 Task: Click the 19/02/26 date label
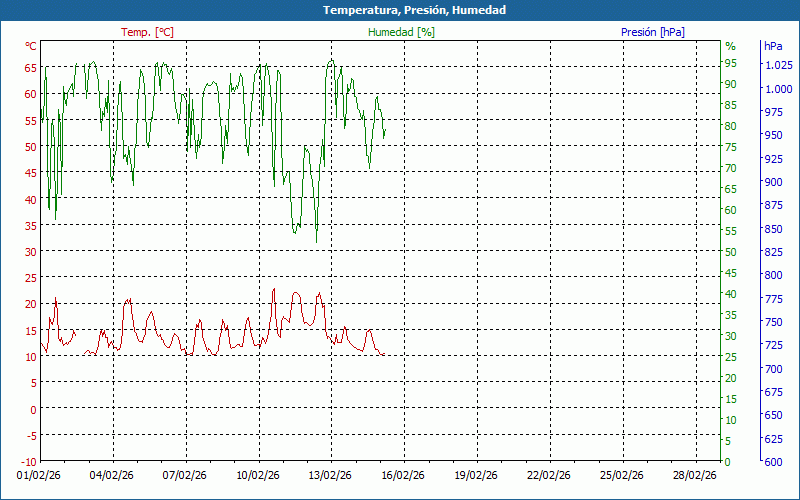[476, 476]
